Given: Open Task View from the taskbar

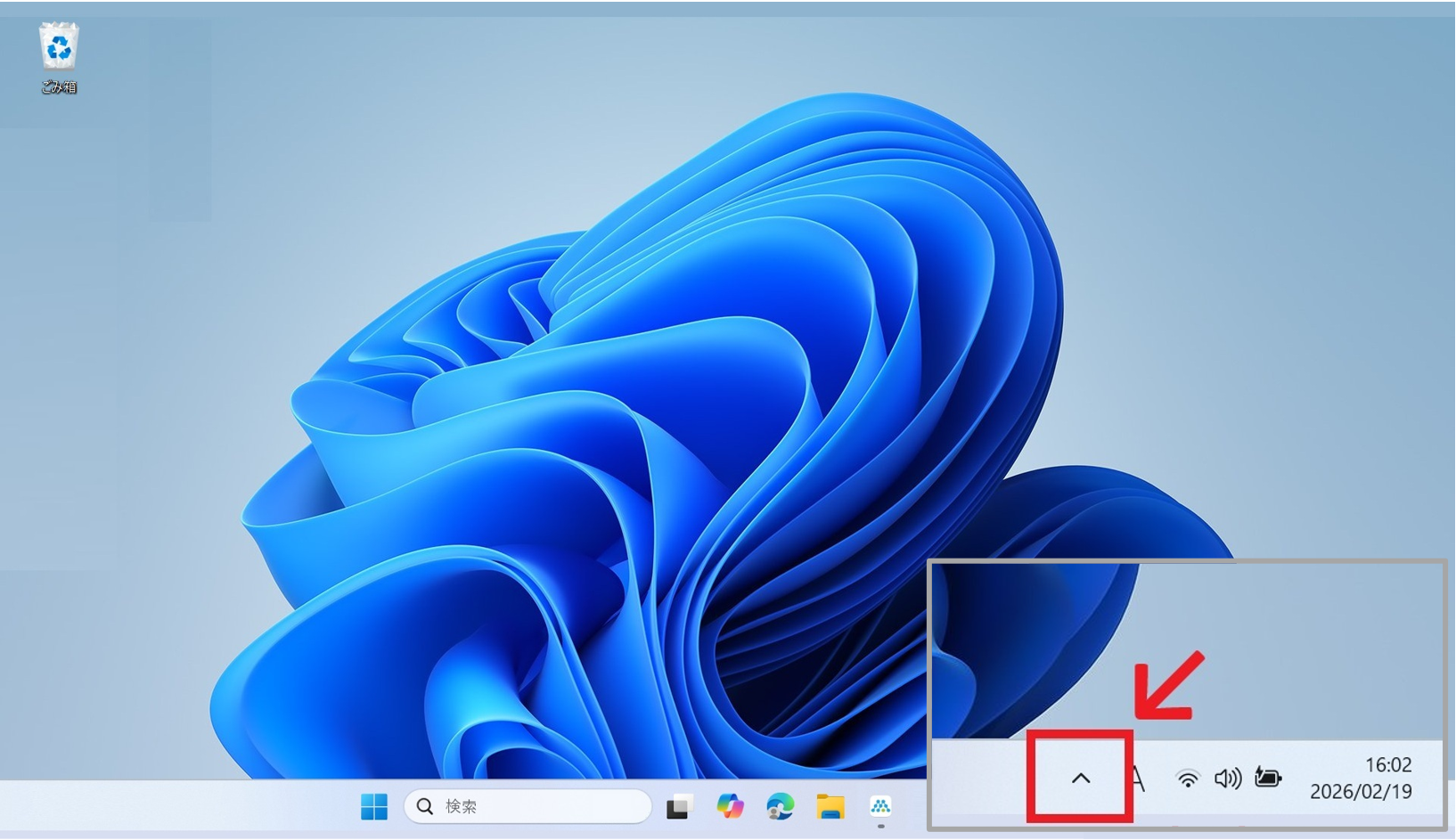Looking at the screenshot, I should coord(679,806).
